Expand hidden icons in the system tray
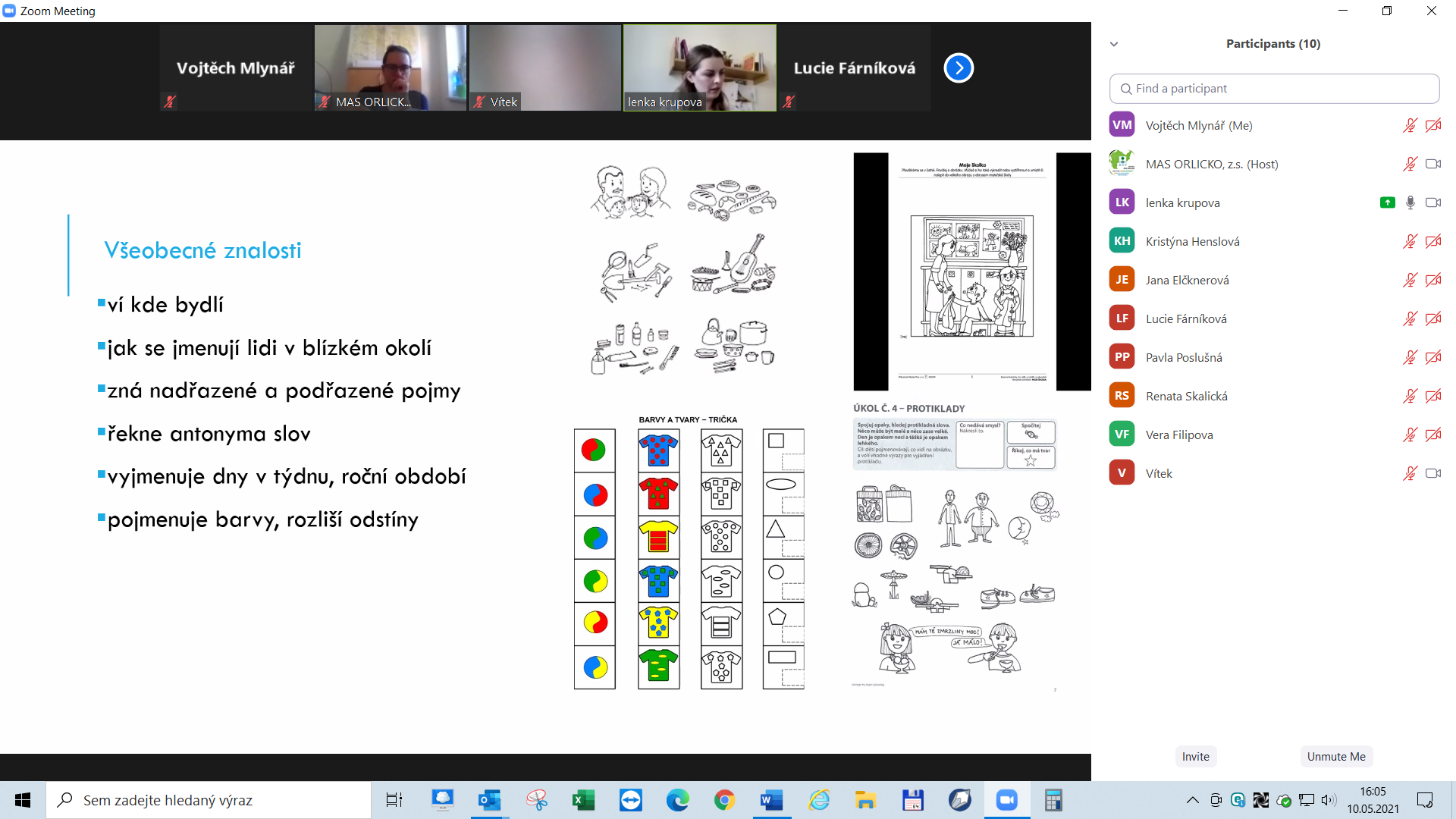The width and height of the screenshot is (1456, 819). (x=1192, y=800)
